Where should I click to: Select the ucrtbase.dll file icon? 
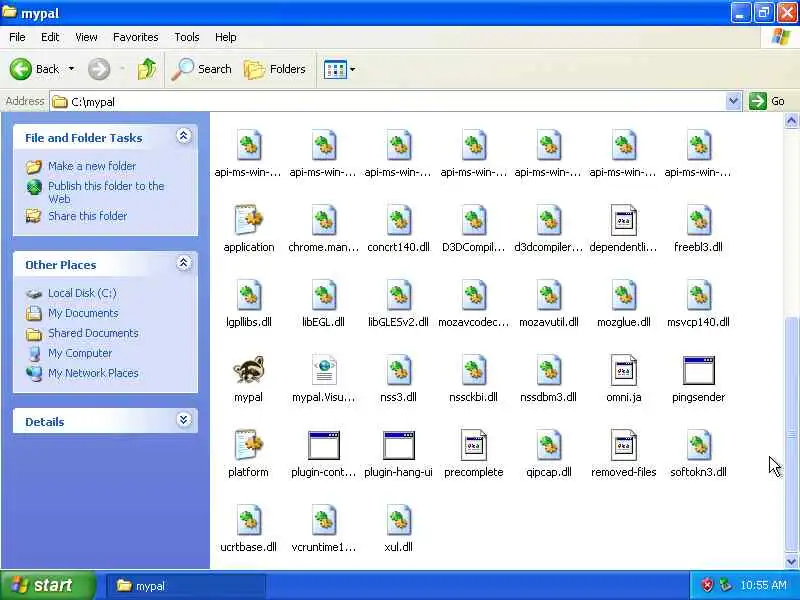click(x=248, y=520)
